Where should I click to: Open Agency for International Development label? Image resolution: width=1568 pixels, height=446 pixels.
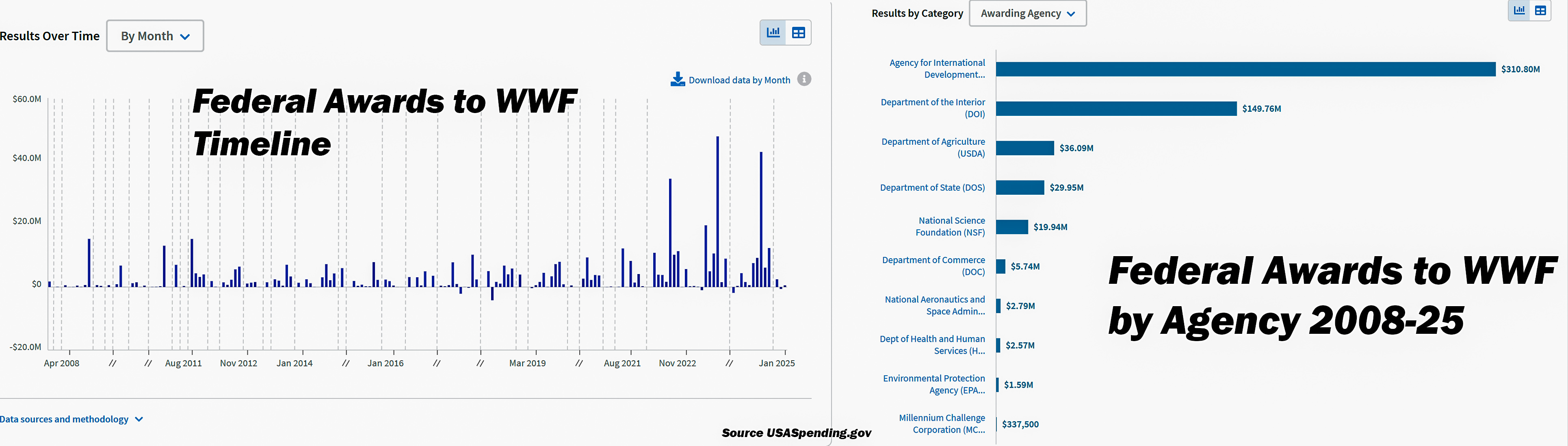[937, 69]
